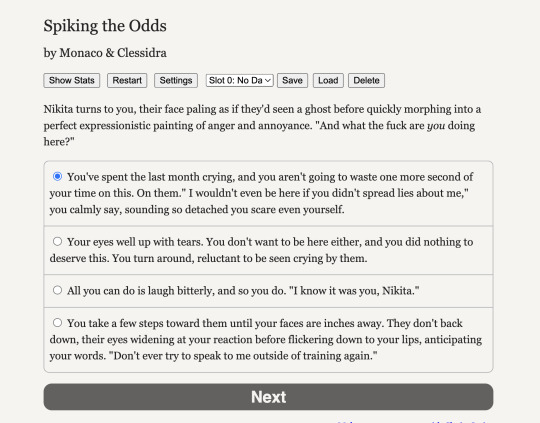Click the Nikita story paragraph text

pyautogui.click(x=262, y=125)
